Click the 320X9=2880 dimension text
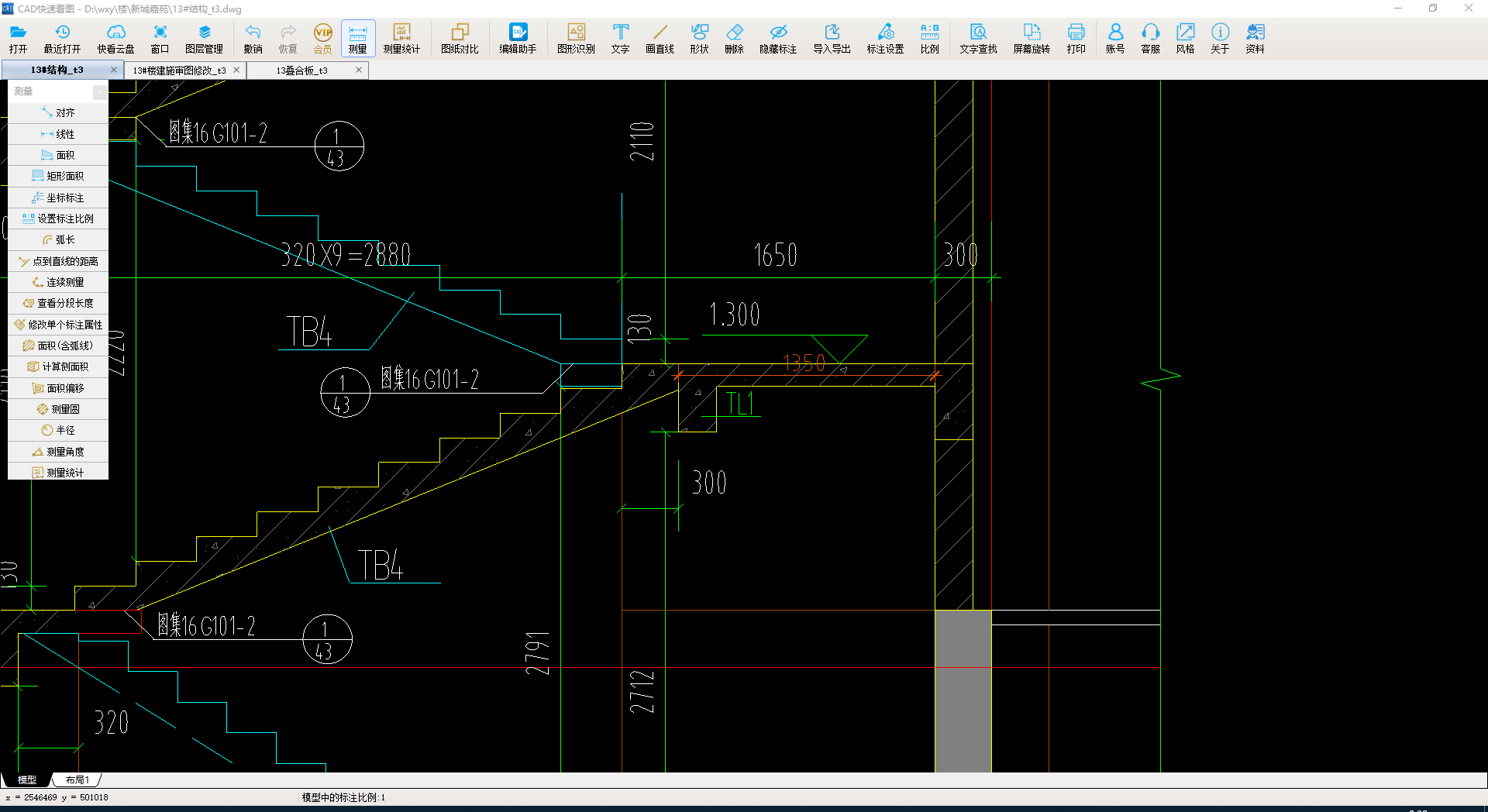The image size is (1488, 812). coord(346,254)
